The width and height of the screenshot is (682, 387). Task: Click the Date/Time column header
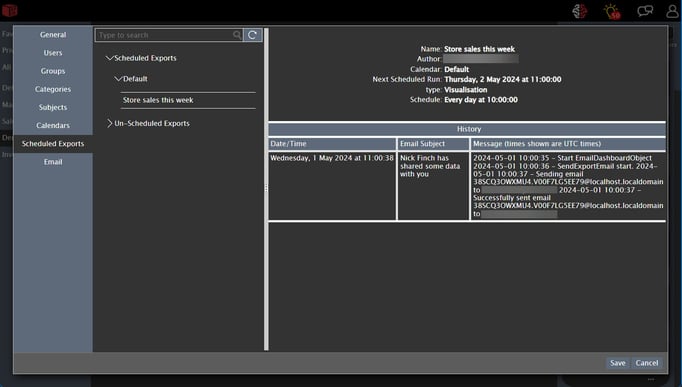(x=332, y=144)
